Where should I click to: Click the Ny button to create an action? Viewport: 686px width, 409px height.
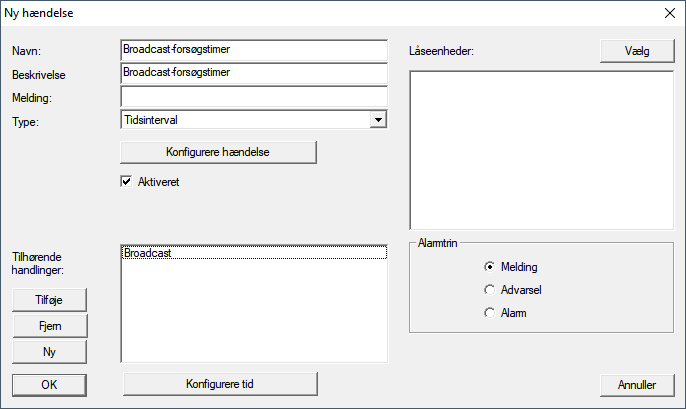(x=49, y=351)
